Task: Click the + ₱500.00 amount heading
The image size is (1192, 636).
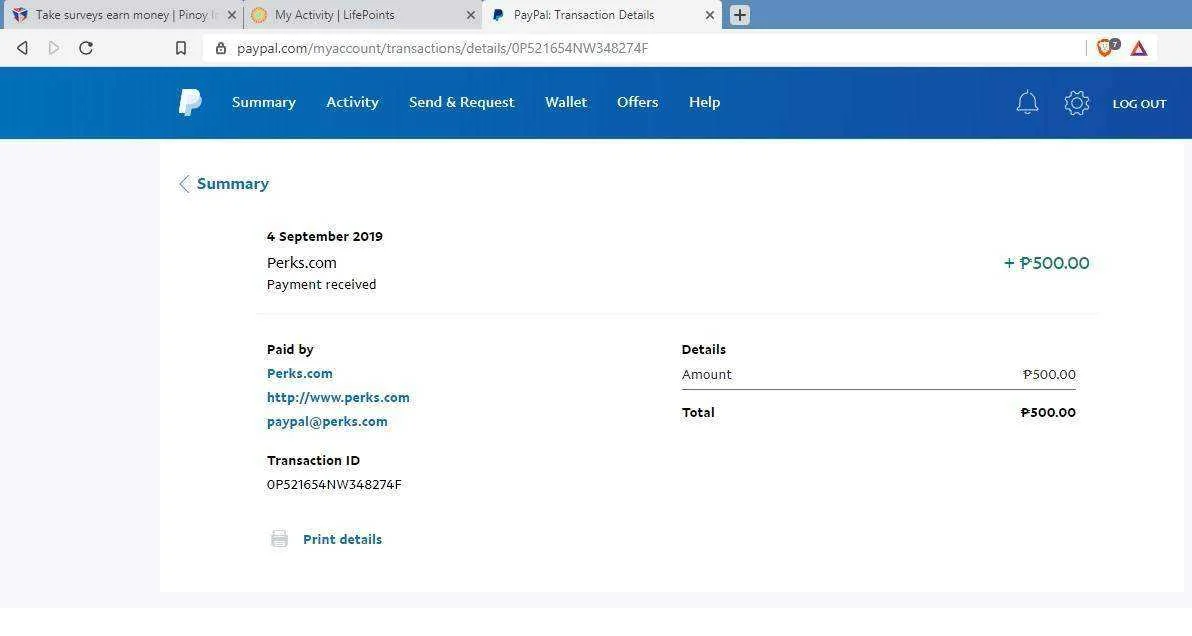Action: 1046,263
